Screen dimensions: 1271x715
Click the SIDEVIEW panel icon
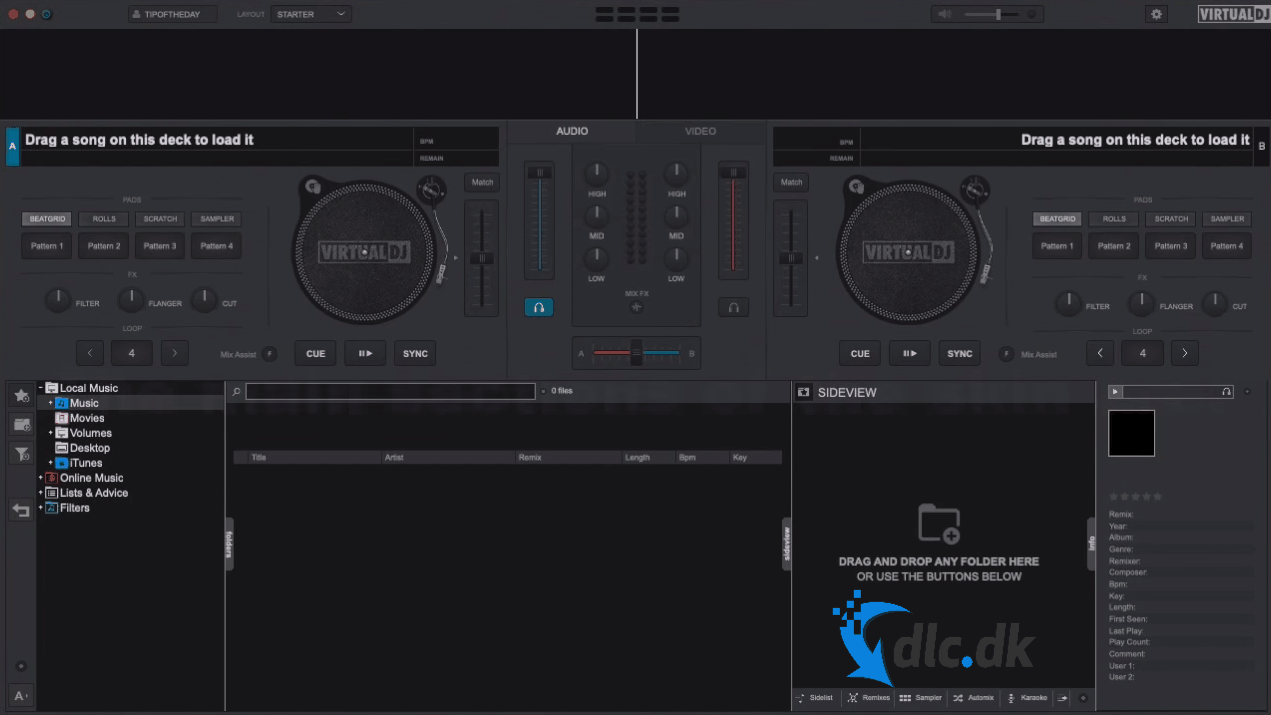pos(803,392)
